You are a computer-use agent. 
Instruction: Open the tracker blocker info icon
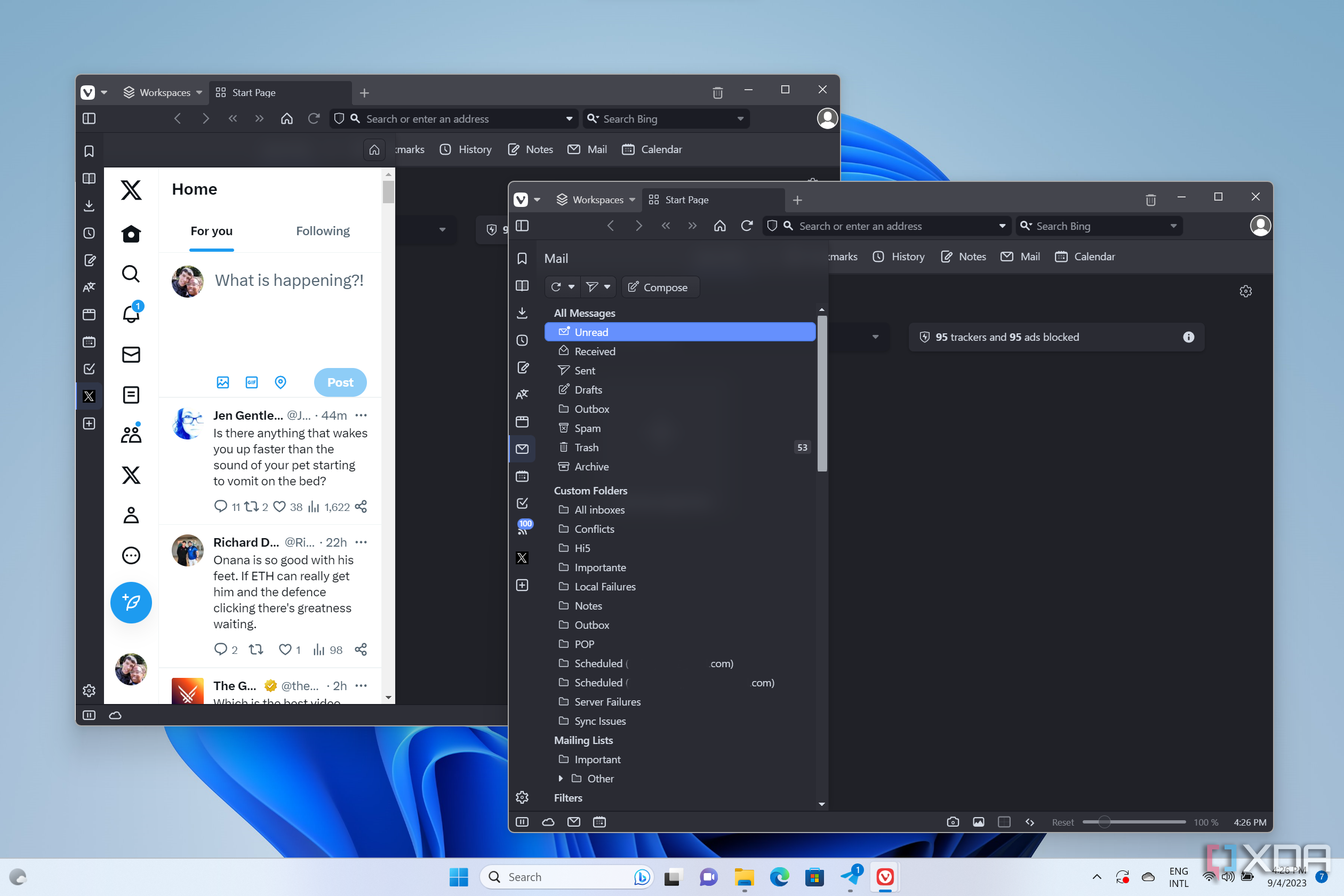1189,337
